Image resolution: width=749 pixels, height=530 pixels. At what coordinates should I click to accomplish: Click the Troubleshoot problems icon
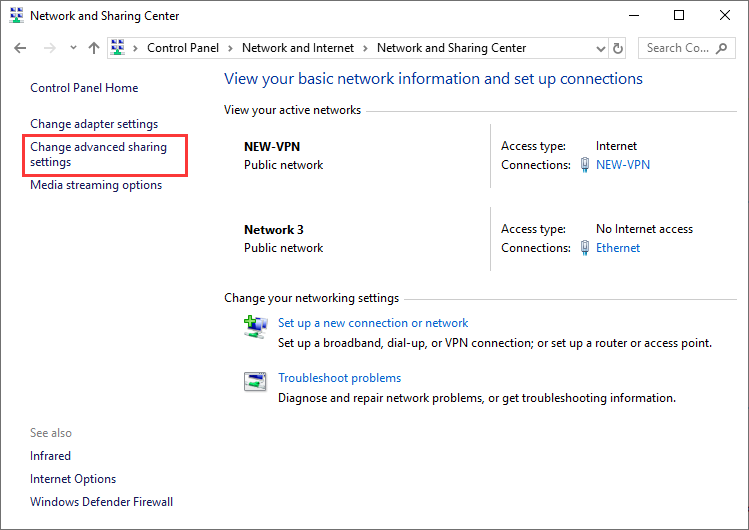255,382
